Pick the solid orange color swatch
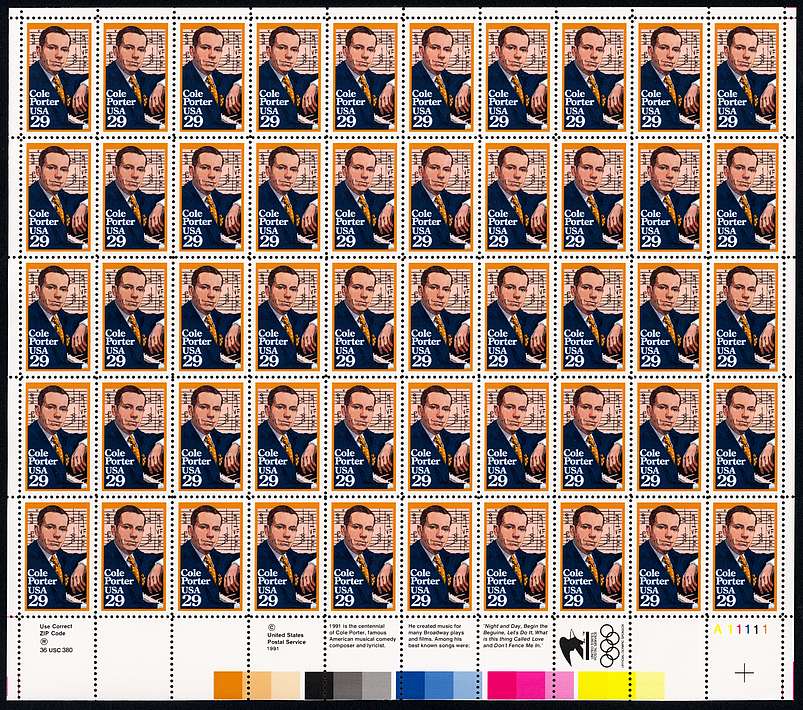803x710 pixels. click(x=228, y=685)
